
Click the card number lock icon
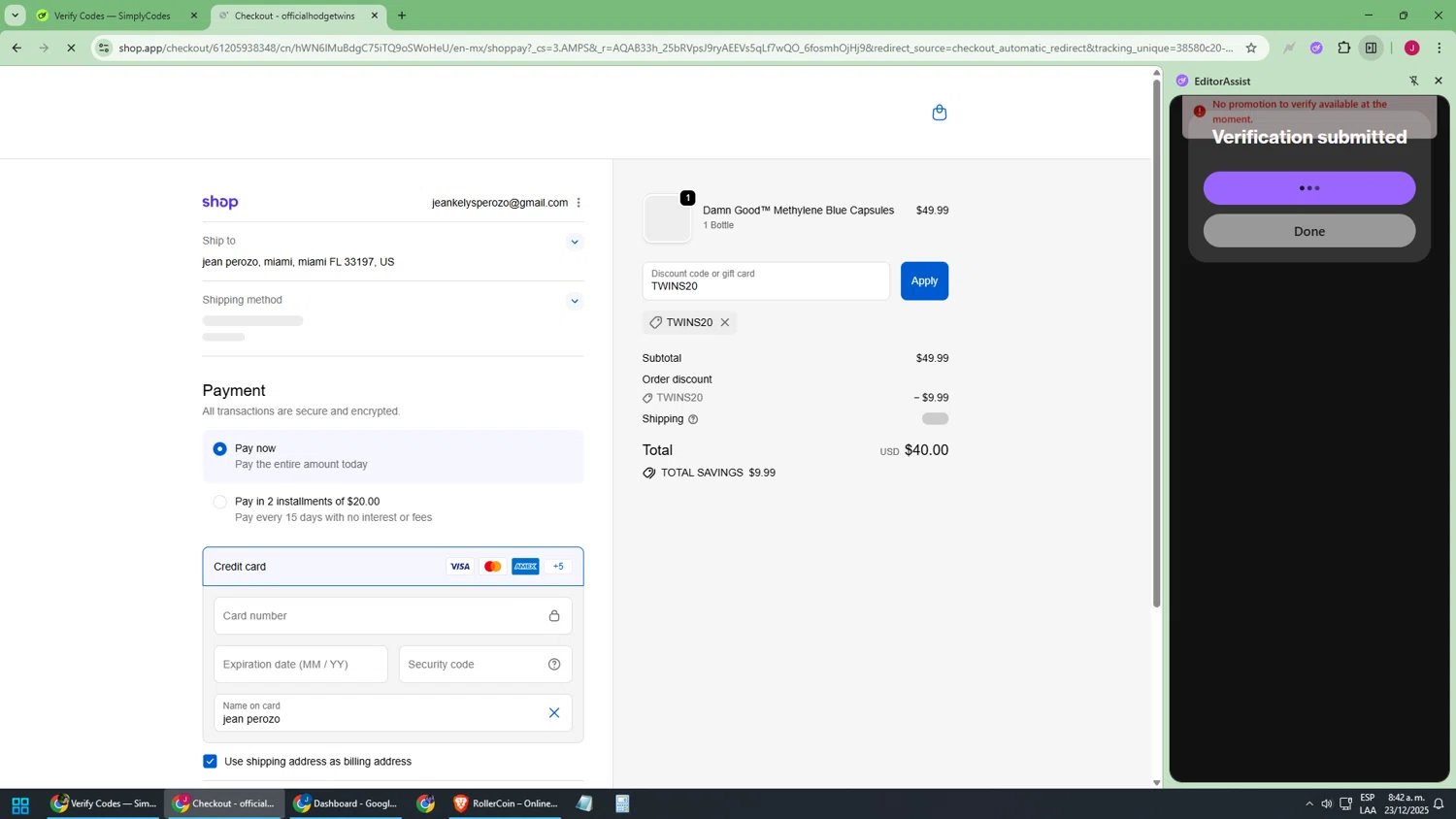[554, 616]
